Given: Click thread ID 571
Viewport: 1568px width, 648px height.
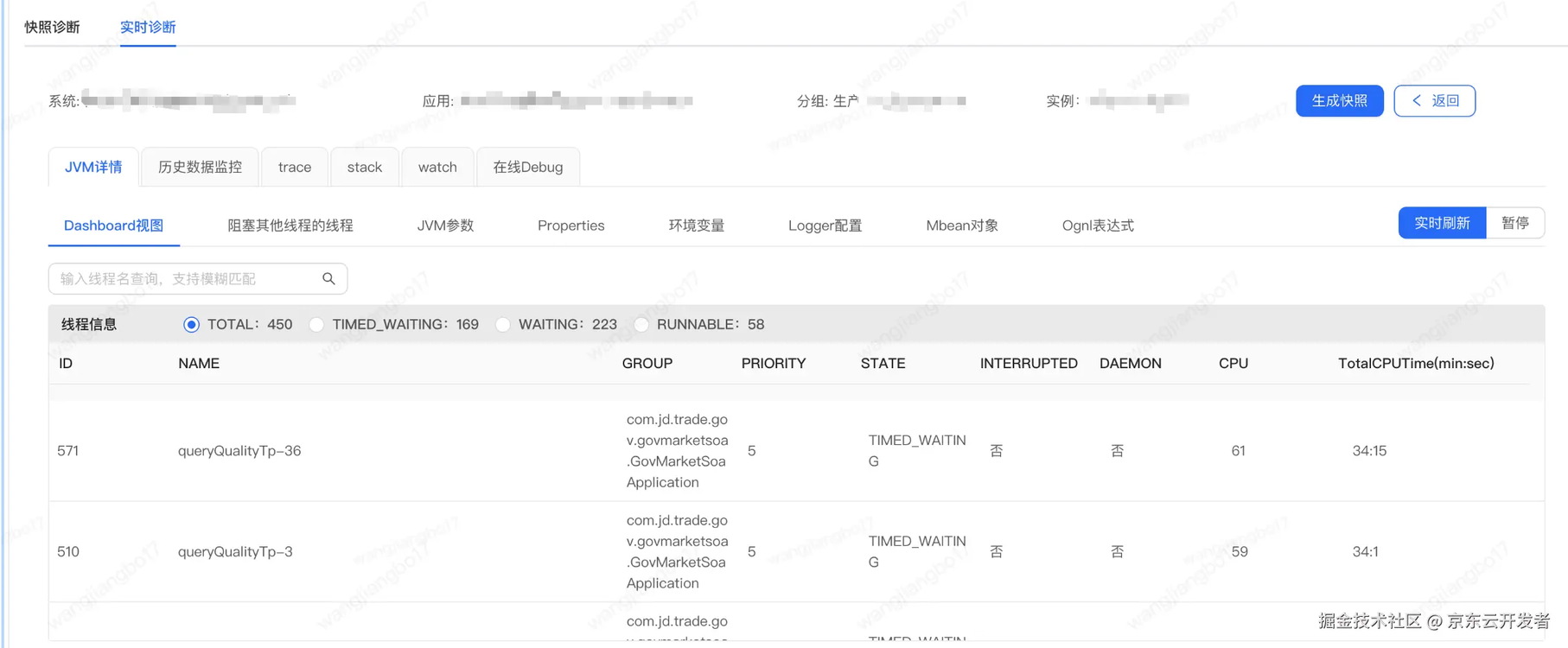Looking at the screenshot, I should click(x=67, y=451).
